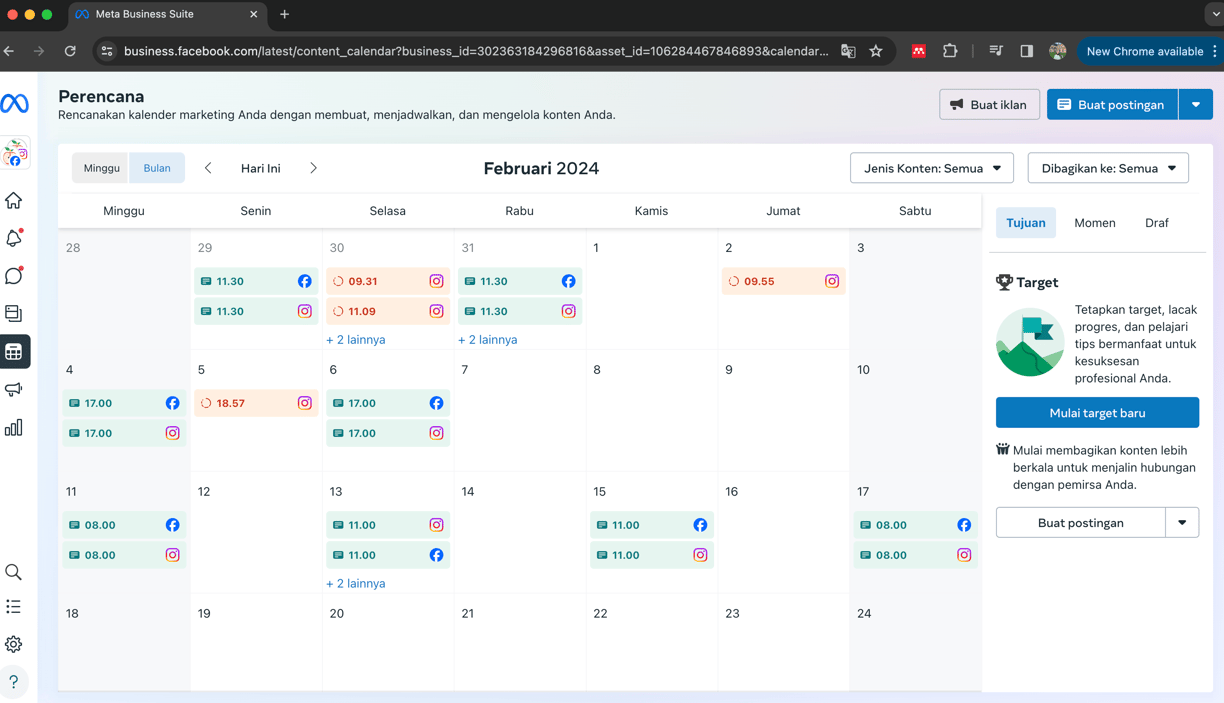Screen dimensions: 1224x703
Task: Open Chrome profile avatar
Action: pyautogui.click(x=1057, y=51)
